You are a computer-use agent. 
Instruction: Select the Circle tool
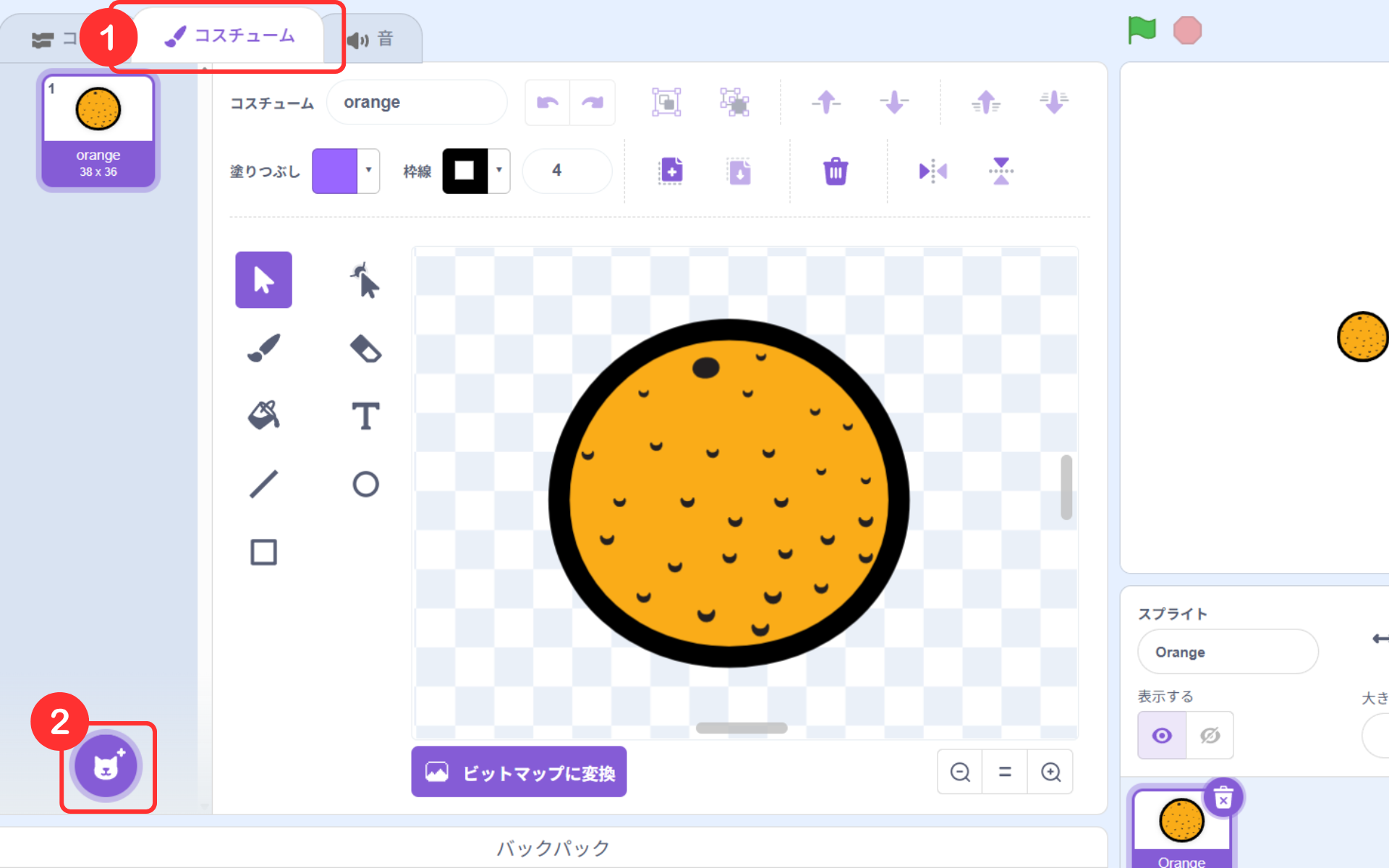365,484
